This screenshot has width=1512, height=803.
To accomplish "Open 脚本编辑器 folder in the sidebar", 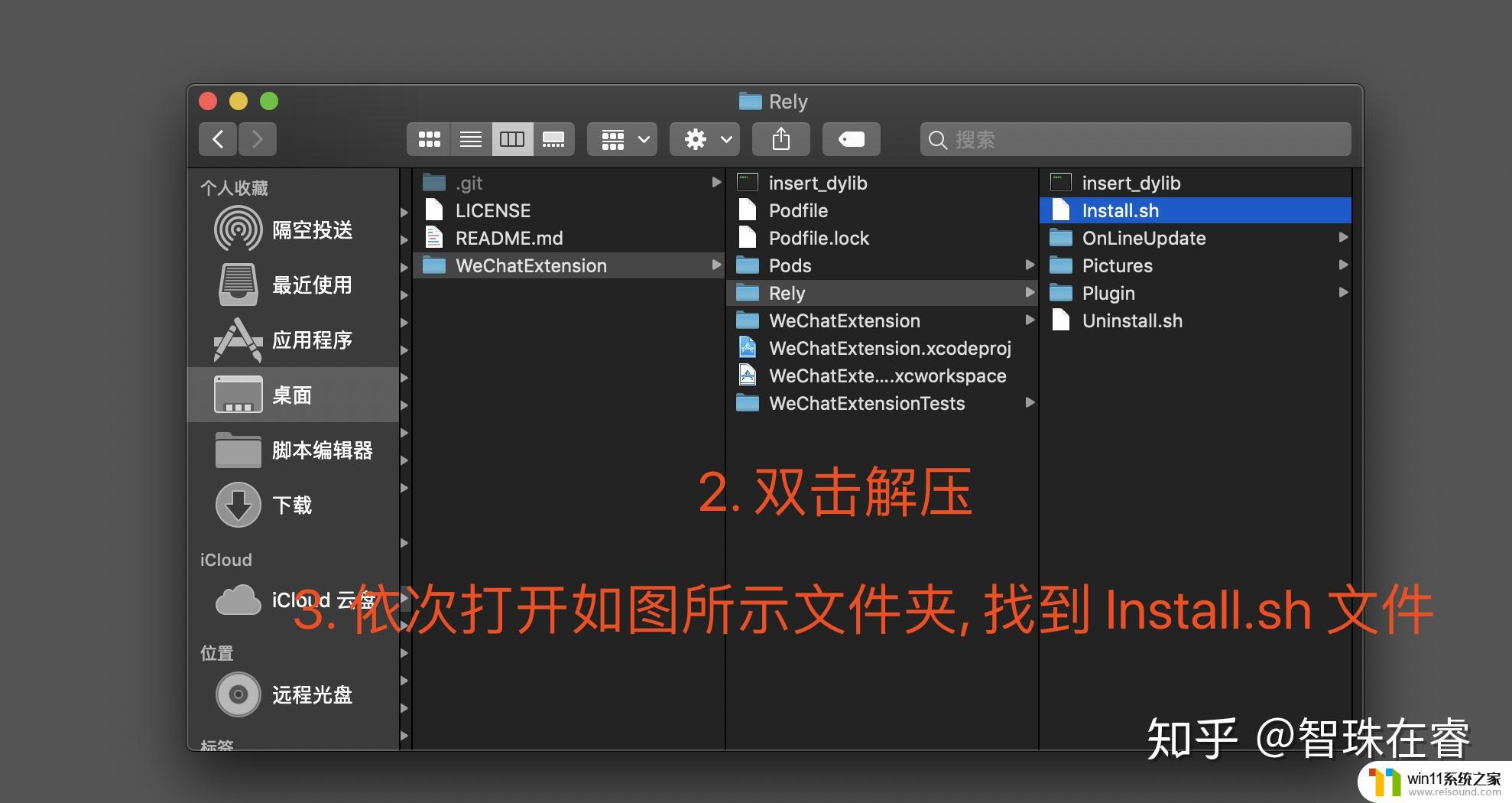I will coord(294,450).
